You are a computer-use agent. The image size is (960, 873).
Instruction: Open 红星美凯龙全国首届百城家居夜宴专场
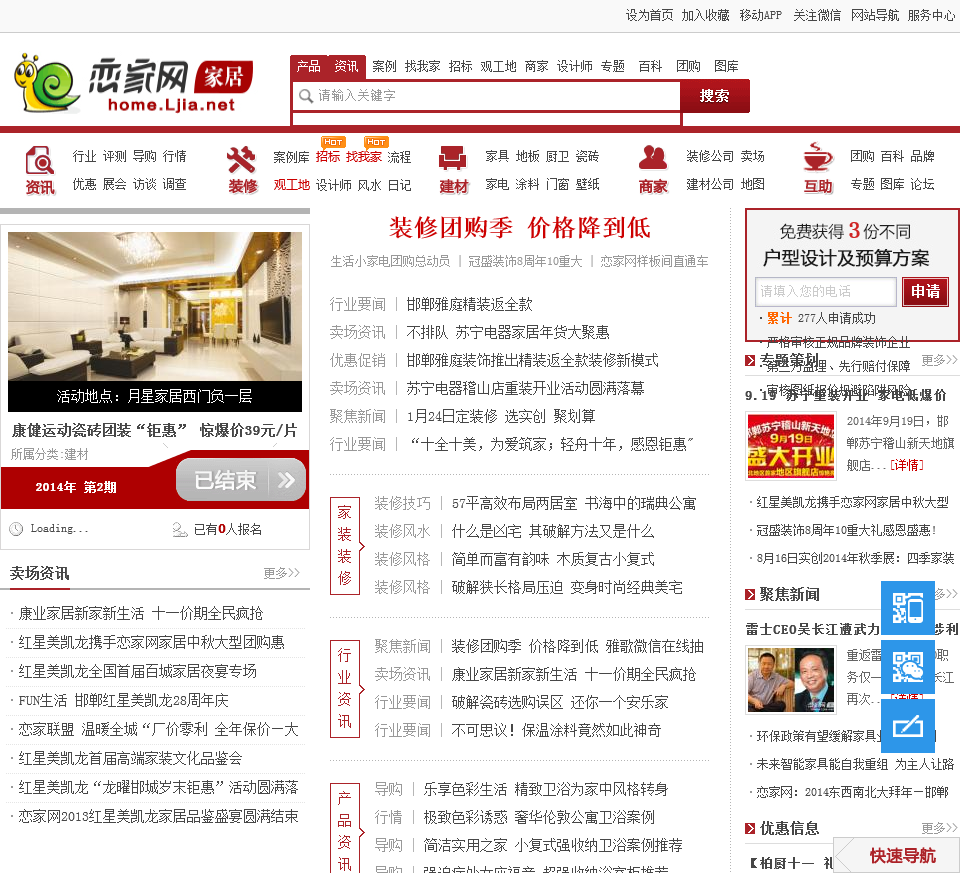tap(138, 672)
